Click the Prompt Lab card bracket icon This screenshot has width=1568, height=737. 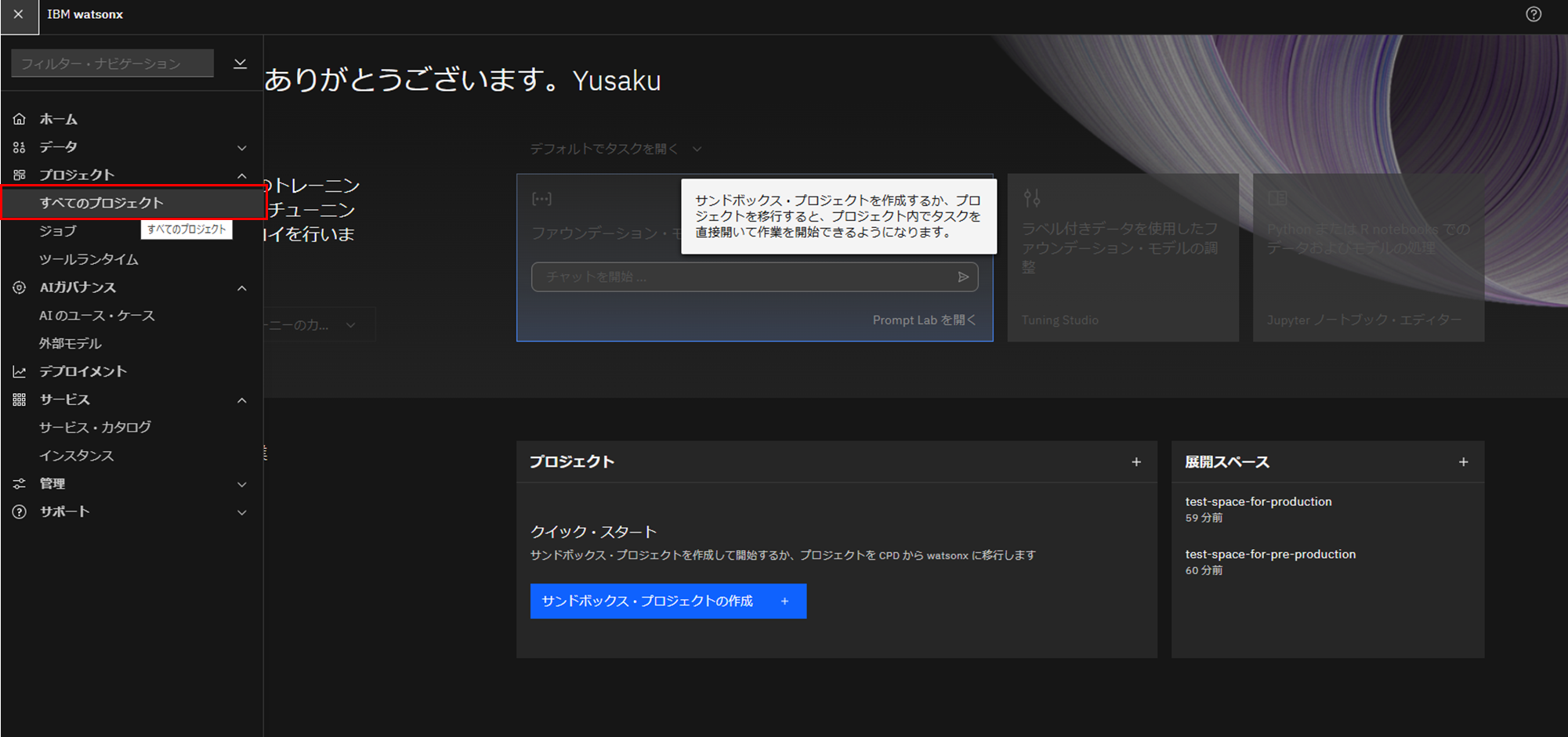pyautogui.click(x=541, y=199)
